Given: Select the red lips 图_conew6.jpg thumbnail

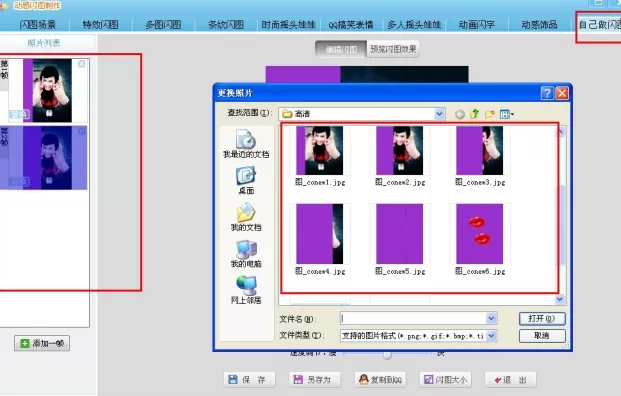Looking at the screenshot, I should 480,234.
